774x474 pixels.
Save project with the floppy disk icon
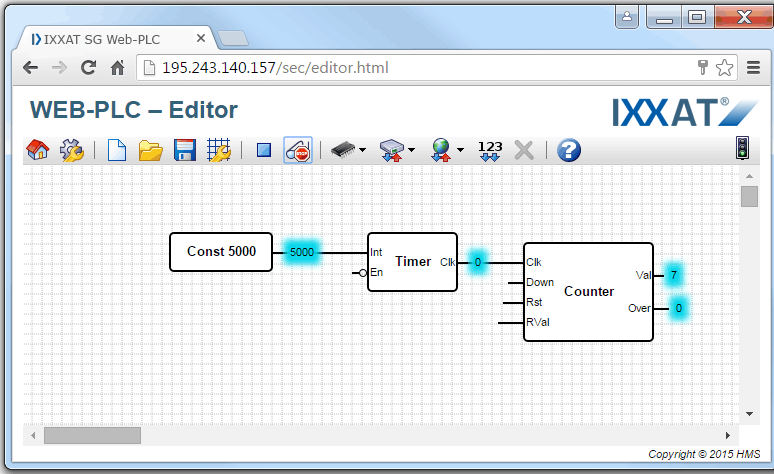(185, 150)
